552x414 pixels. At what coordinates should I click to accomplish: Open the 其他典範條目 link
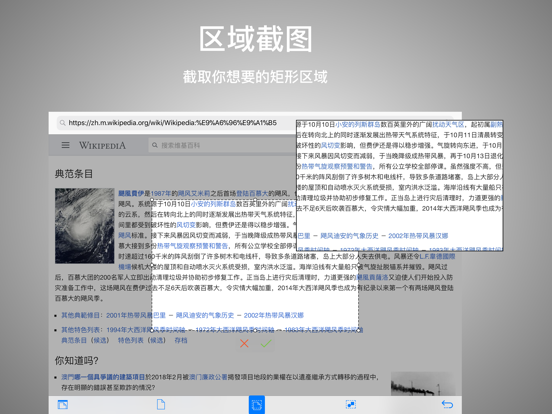pyautogui.click(x=81, y=315)
